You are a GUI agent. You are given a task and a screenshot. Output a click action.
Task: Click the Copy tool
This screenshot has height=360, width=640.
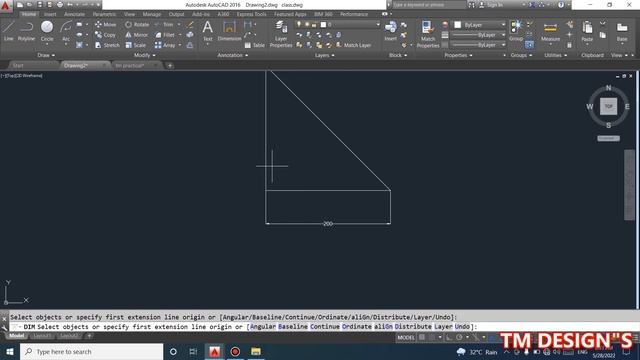(x=105, y=35)
